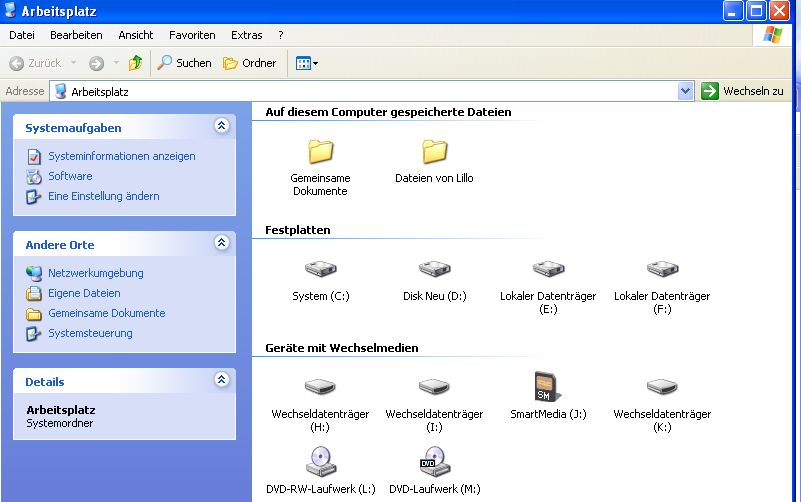The image size is (801, 502).
Task: Open the SmartMedia (J:) card icon
Action: click(547, 387)
